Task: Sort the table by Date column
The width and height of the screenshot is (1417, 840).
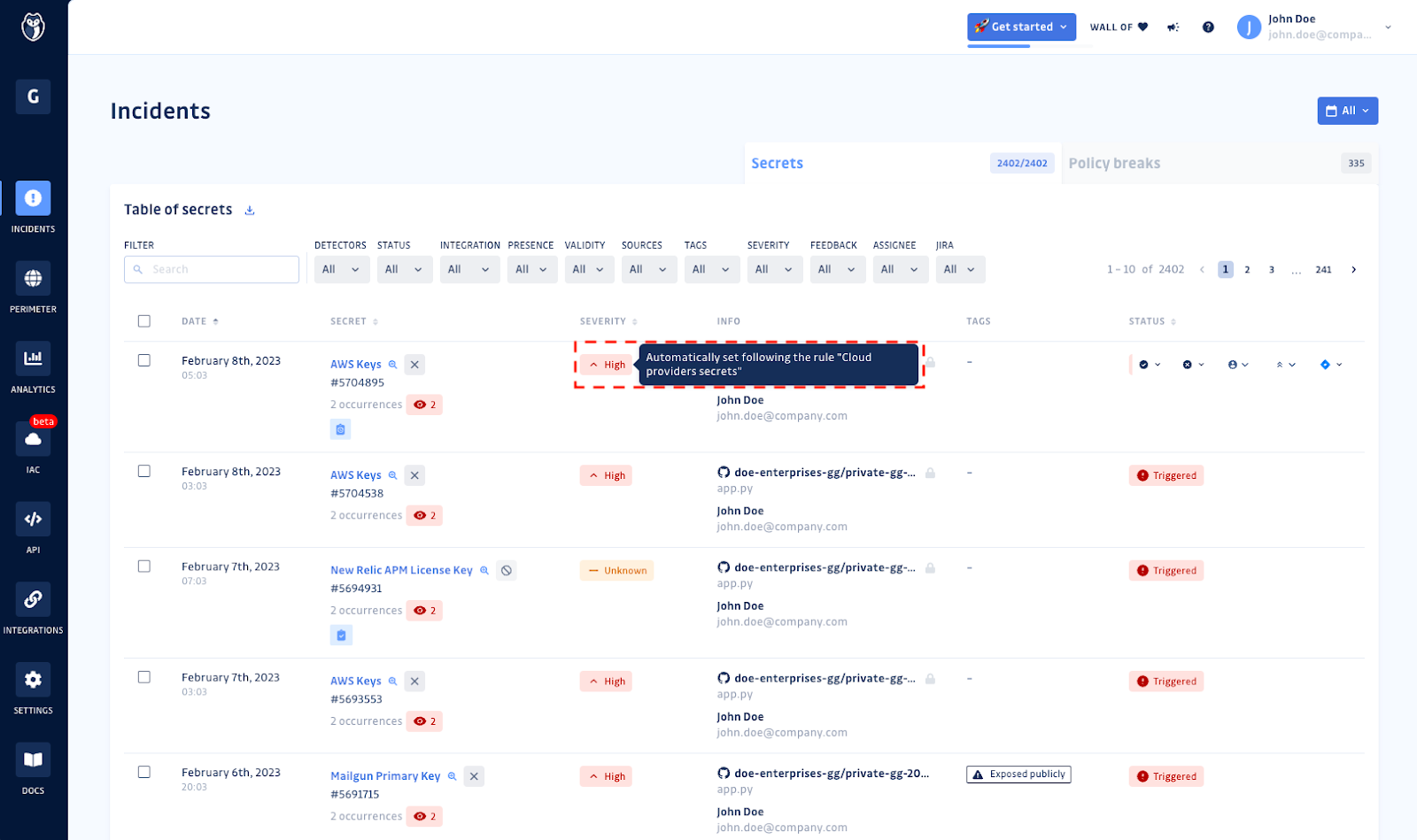Action: [200, 321]
